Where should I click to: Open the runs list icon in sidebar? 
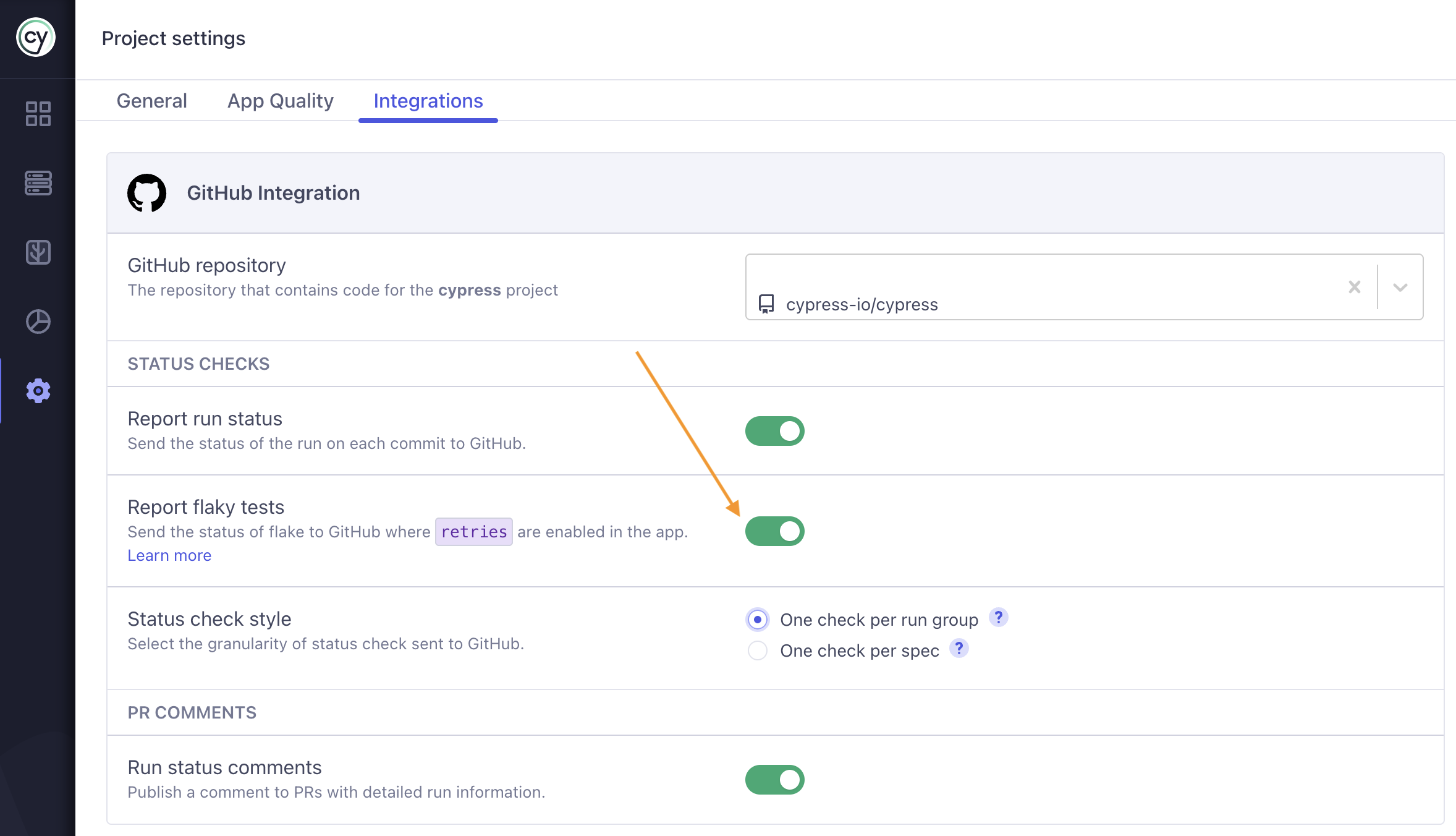pyautogui.click(x=38, y=183)
